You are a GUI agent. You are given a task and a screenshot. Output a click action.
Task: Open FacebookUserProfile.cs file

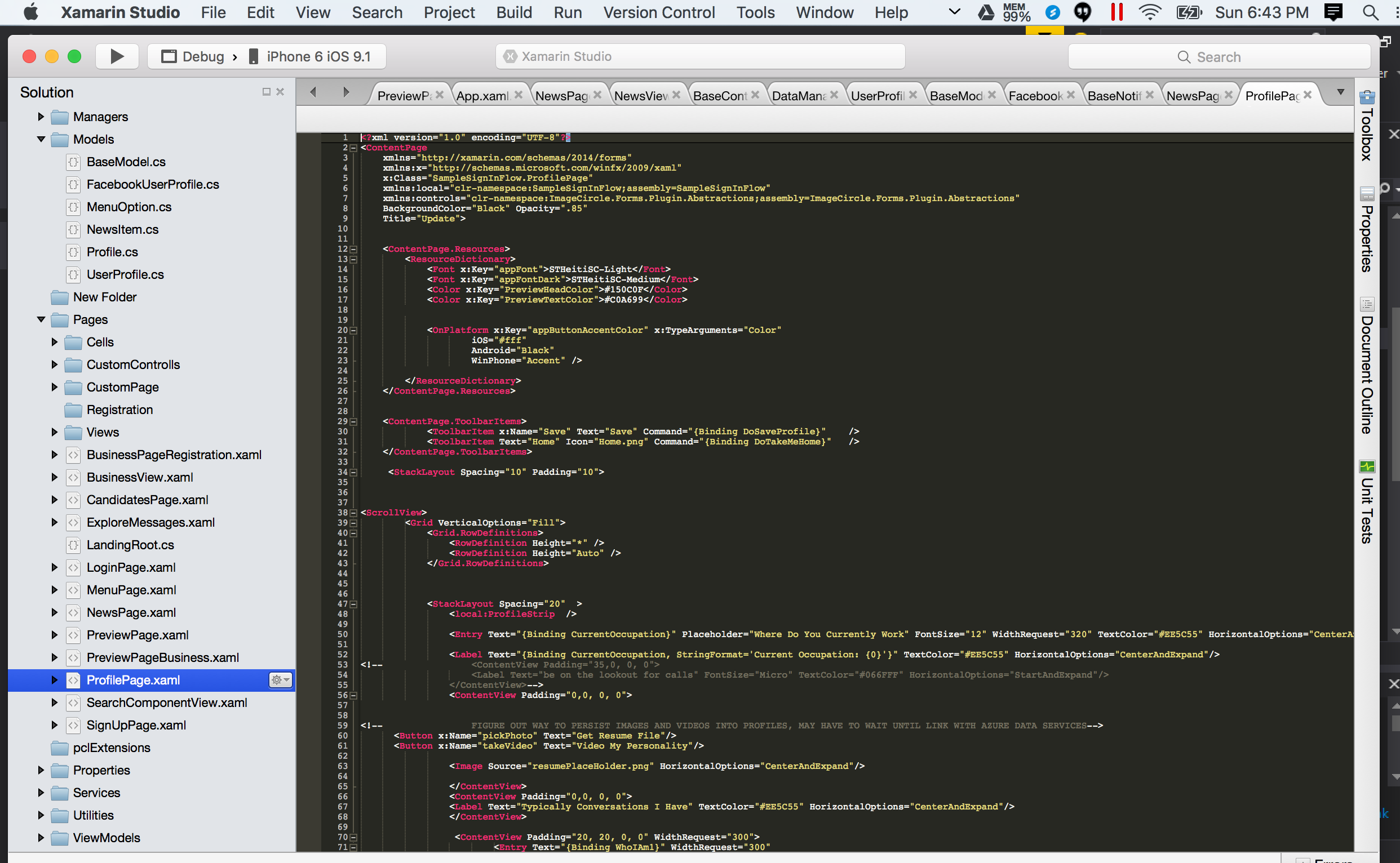(x=152, y=184)
